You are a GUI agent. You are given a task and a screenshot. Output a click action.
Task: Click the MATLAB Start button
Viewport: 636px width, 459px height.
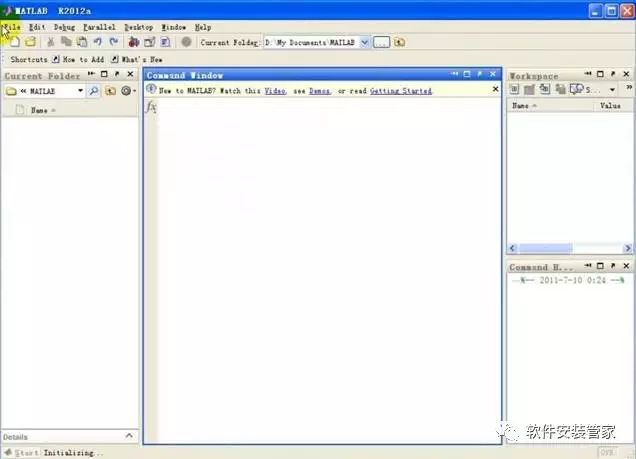coord(21,453)
